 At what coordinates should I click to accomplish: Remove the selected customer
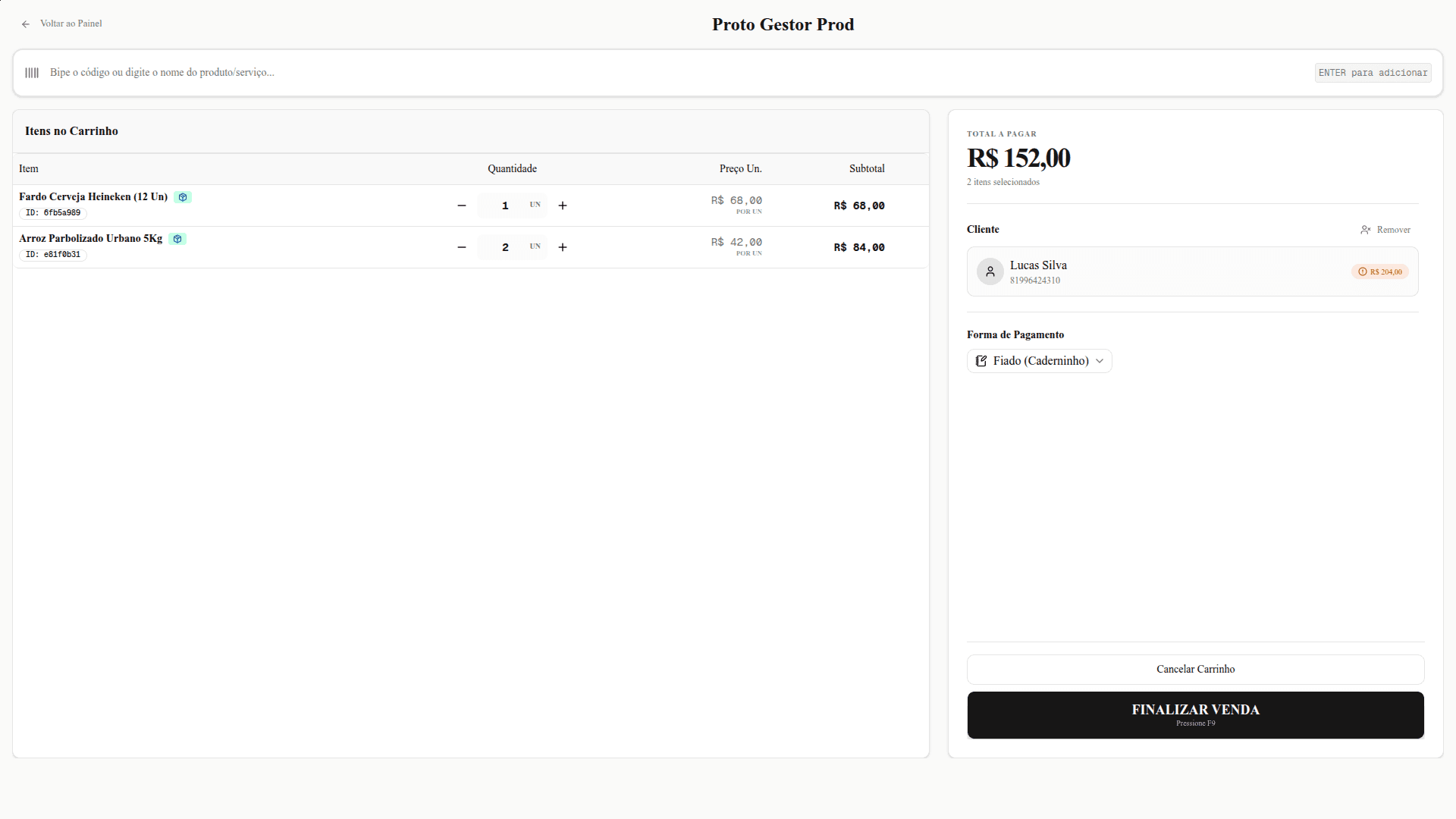click(x=1385, y=230)
